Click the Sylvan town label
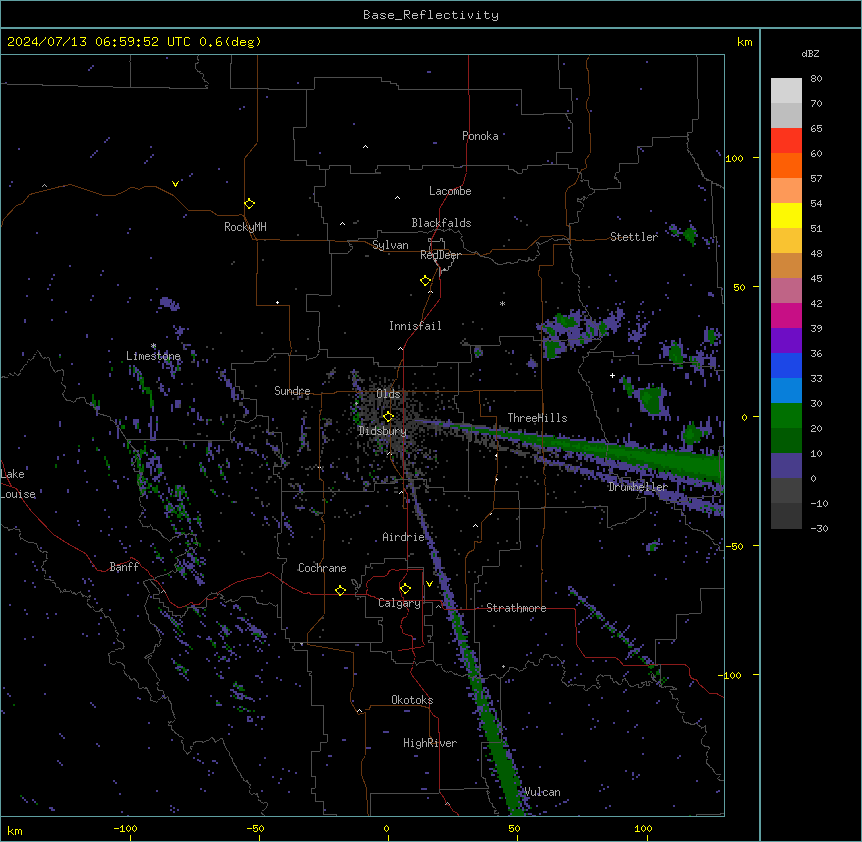 tap(390, 245)
